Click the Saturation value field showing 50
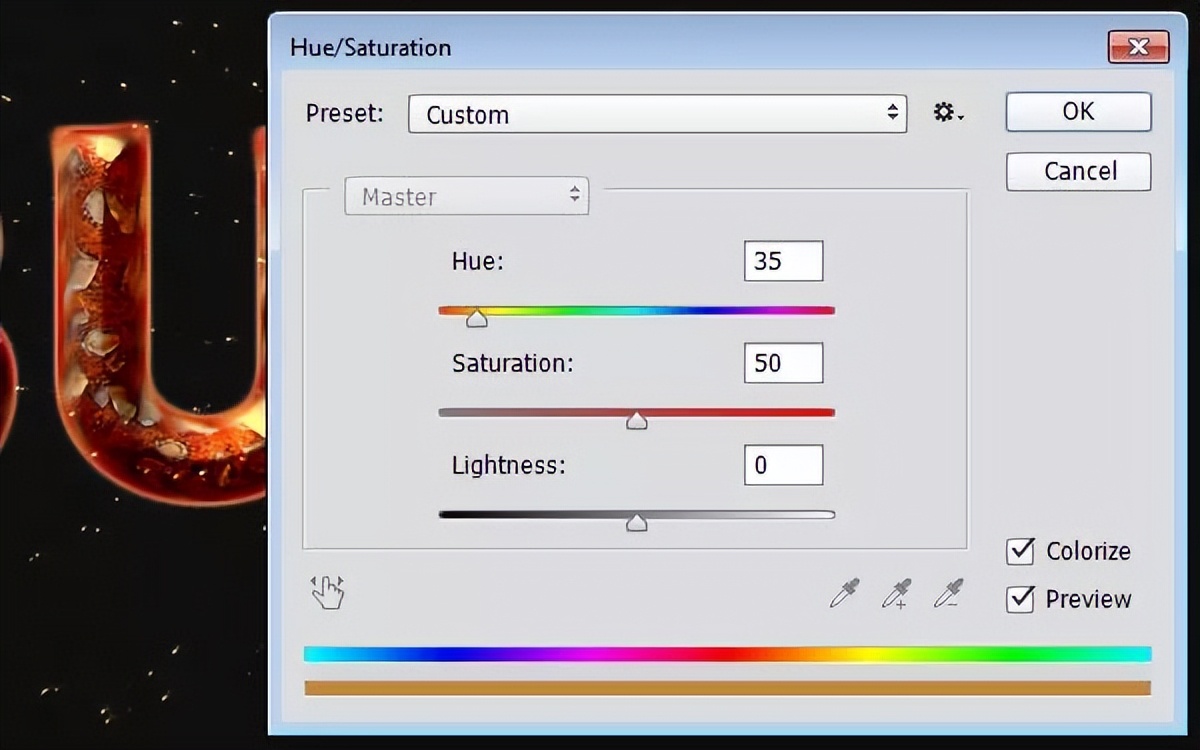This screenshot has height=750, width=1200. tap(783, 363)
